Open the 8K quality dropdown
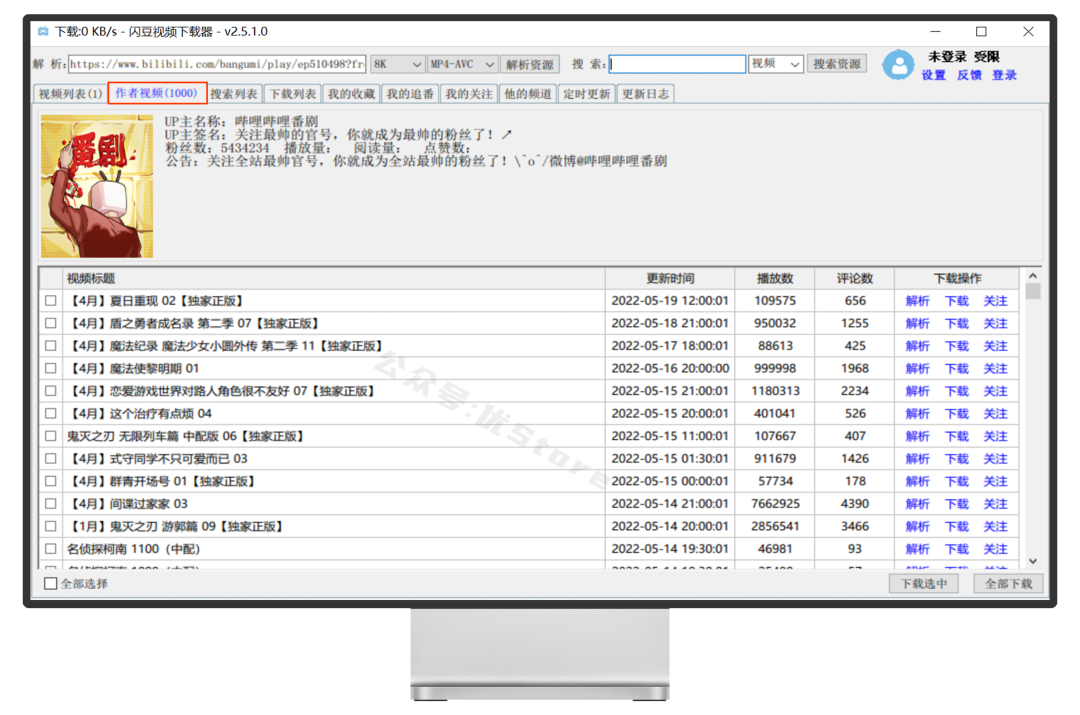This screenshot has height=715, width=1080. (397, 64)
